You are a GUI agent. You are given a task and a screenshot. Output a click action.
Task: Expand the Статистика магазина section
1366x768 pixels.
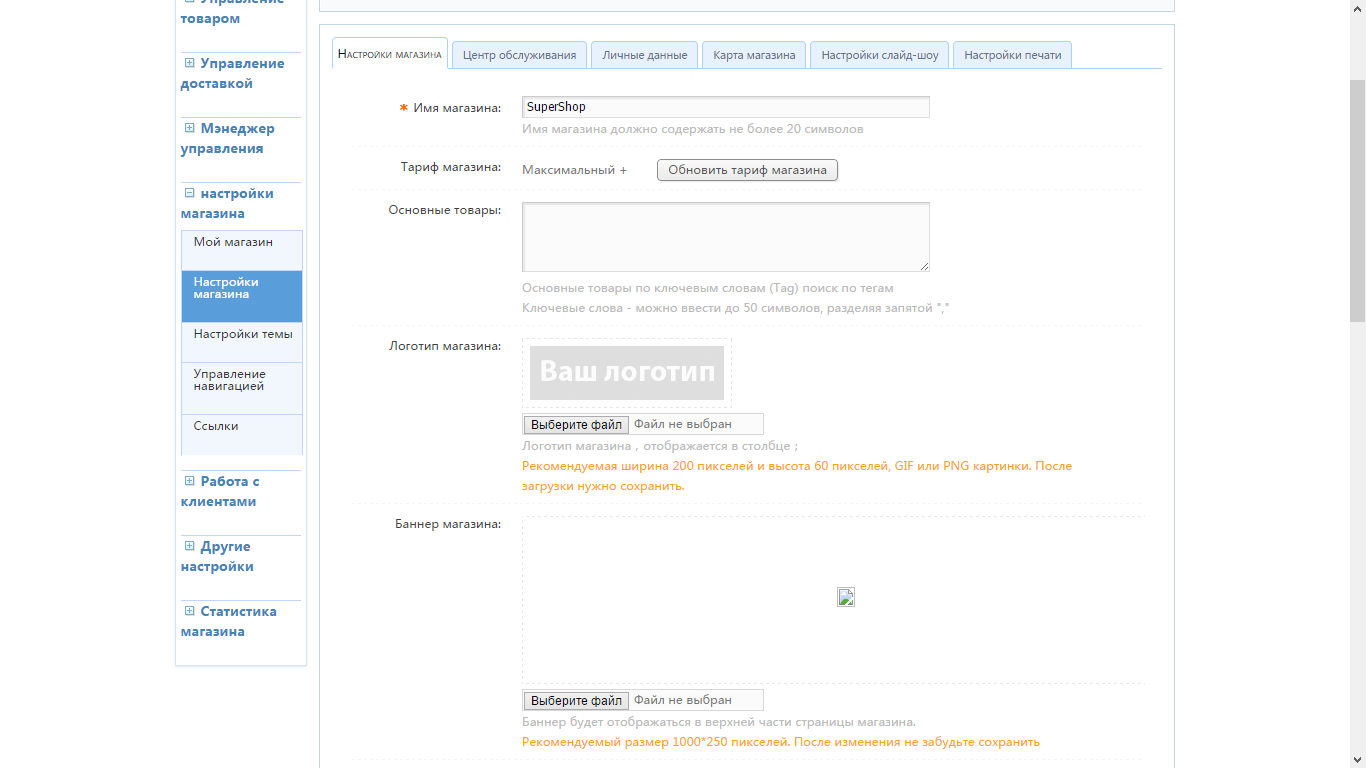pos(189,611)
